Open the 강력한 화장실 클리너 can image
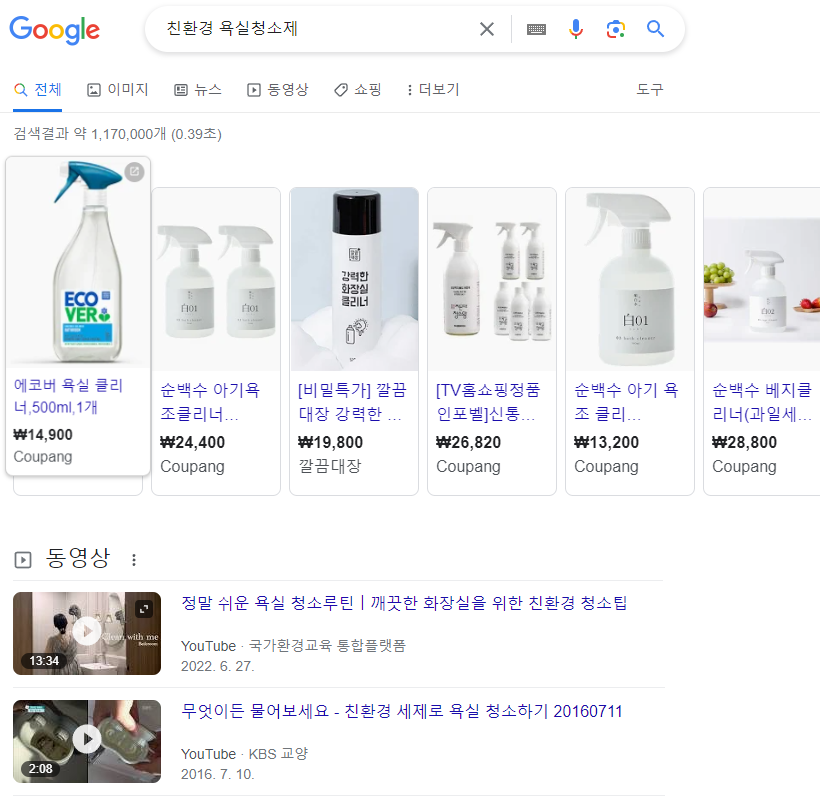The image size is (820, 801). click(354, 279)
